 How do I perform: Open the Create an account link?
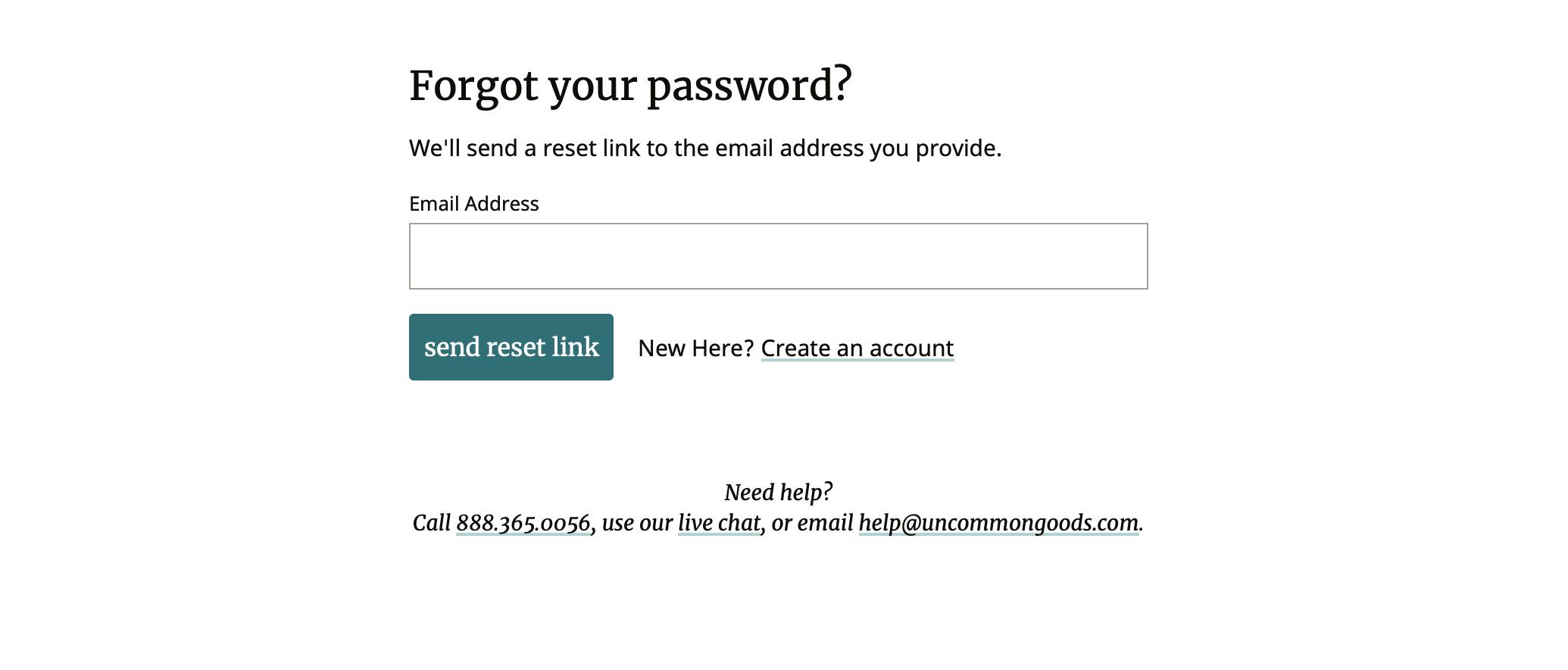(857, 348)
